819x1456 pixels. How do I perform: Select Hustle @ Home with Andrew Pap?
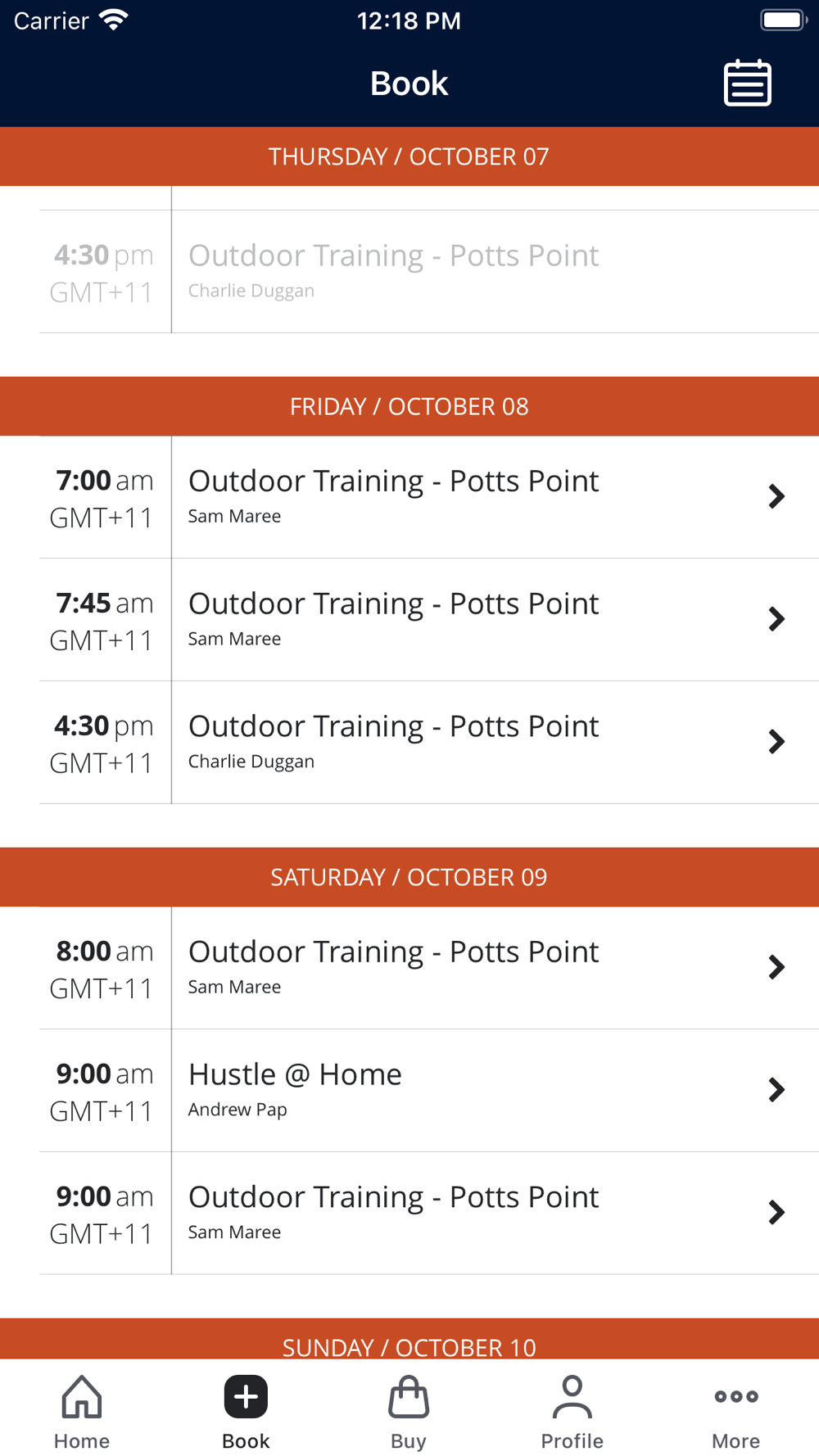[429, 1090]
